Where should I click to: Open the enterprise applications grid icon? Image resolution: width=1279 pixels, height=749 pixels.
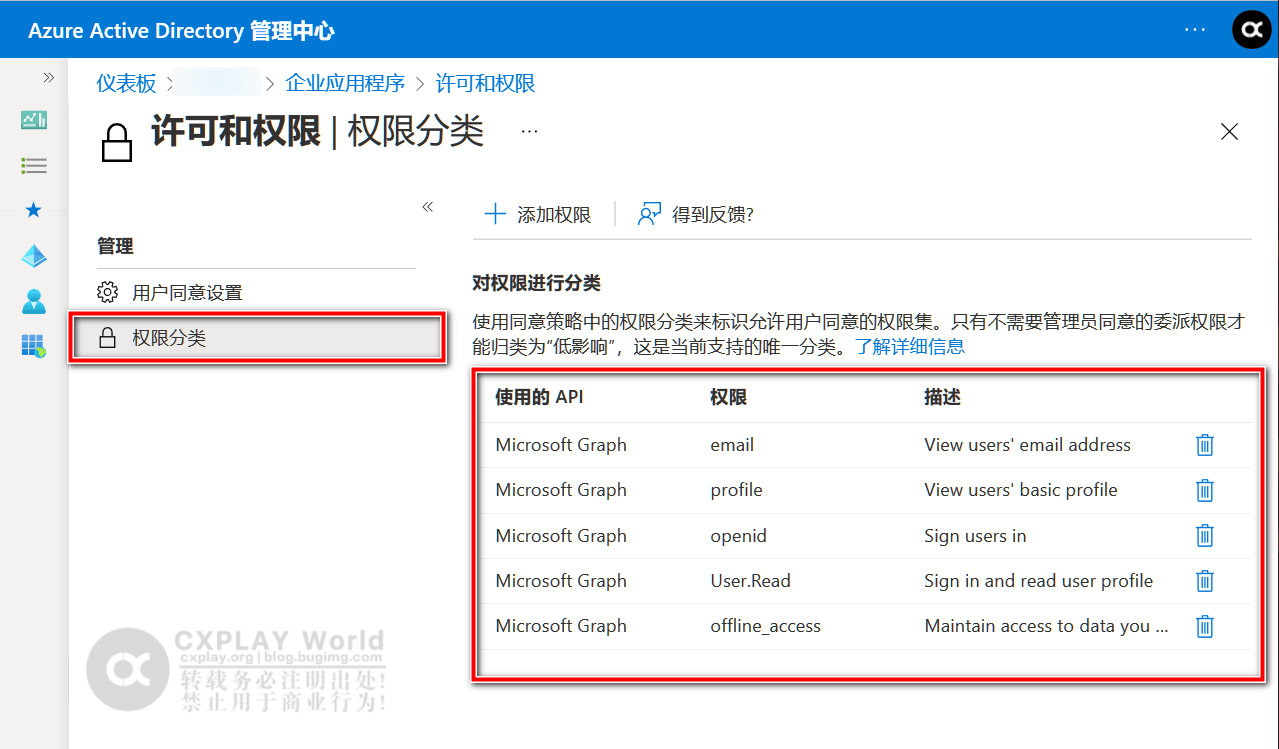point(34,346)
